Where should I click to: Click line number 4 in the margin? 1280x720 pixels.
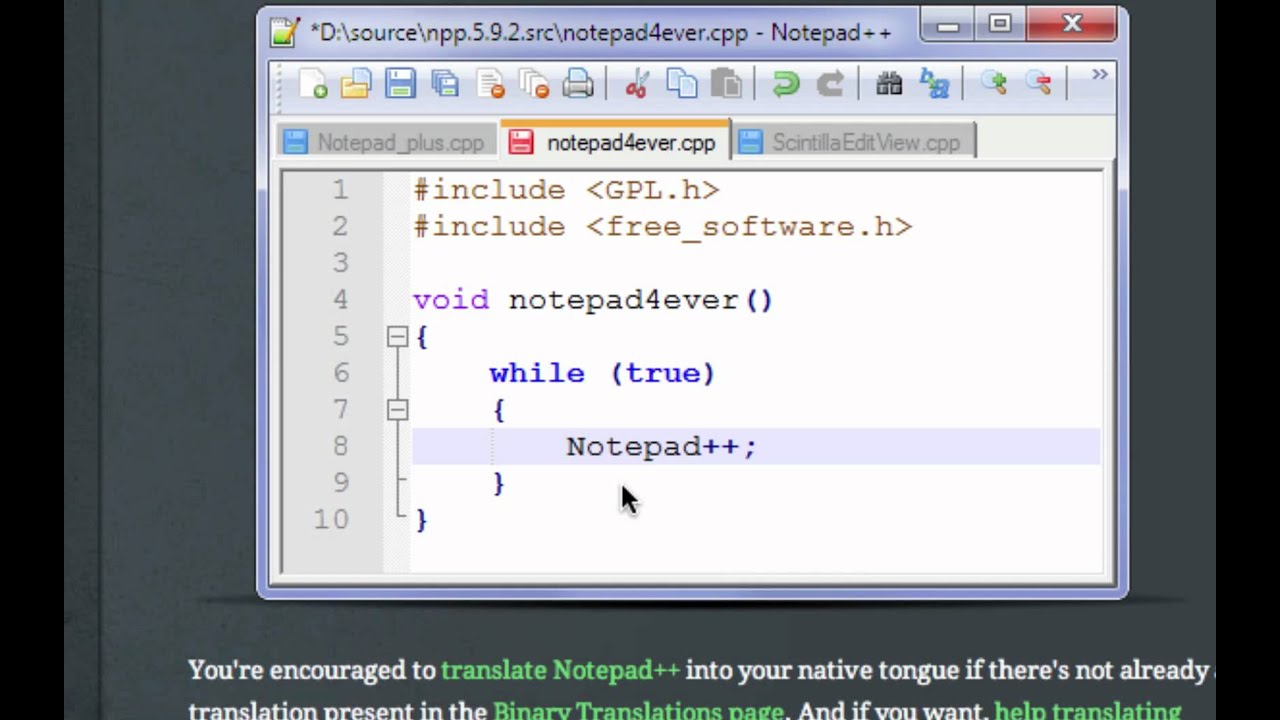point(340,300)
